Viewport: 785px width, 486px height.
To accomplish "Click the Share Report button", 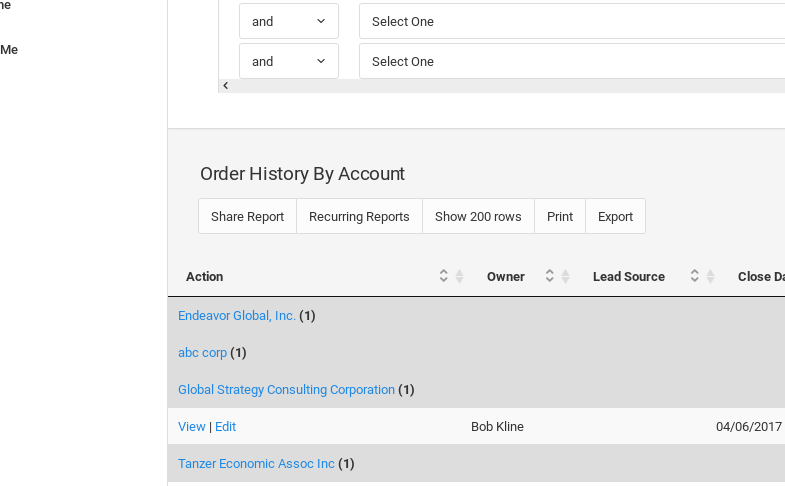I will [247, 216].
